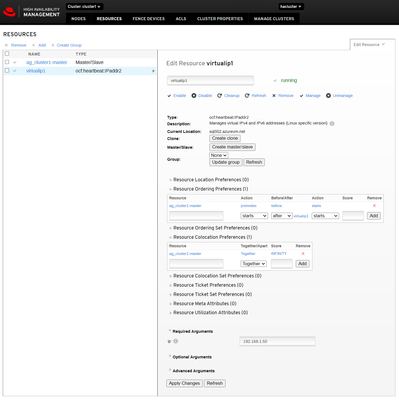
Task: Click the Manage checkmark action
Action: point(310,96)
